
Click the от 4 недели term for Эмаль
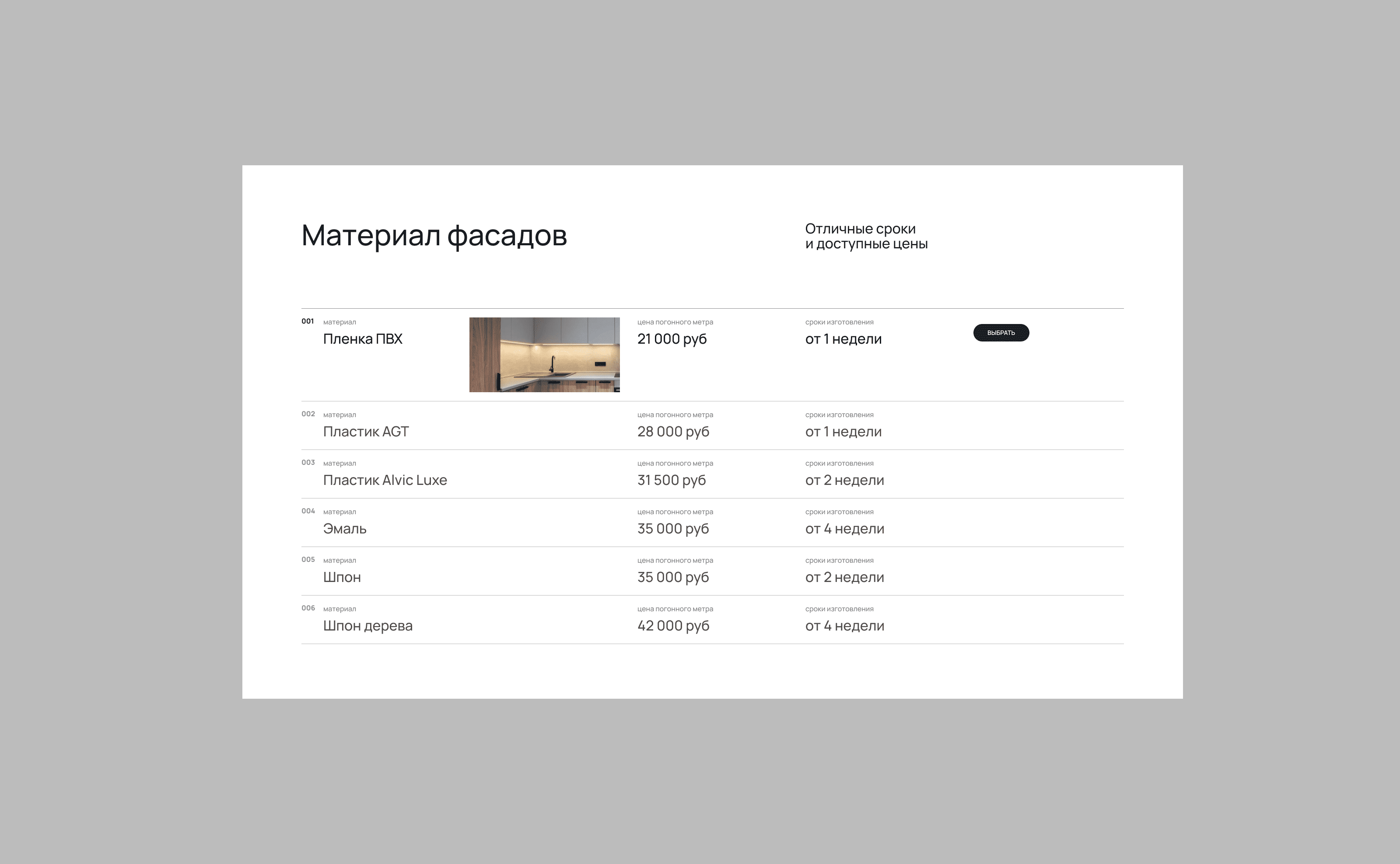845,529
